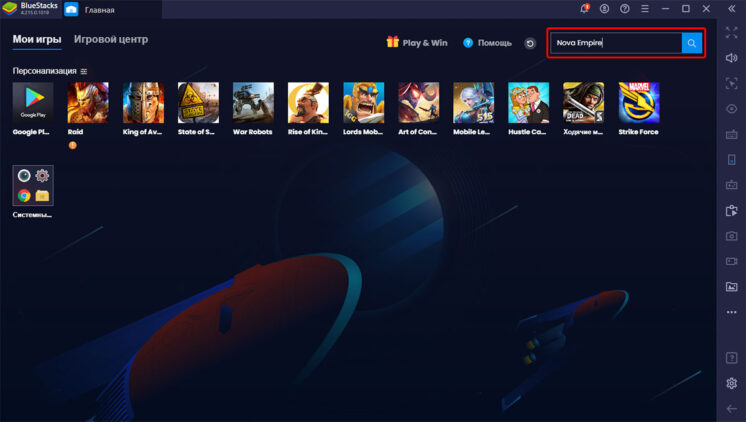Select the Мои игры tab
This screenshot has height=422, width=746.
point(37,40)
